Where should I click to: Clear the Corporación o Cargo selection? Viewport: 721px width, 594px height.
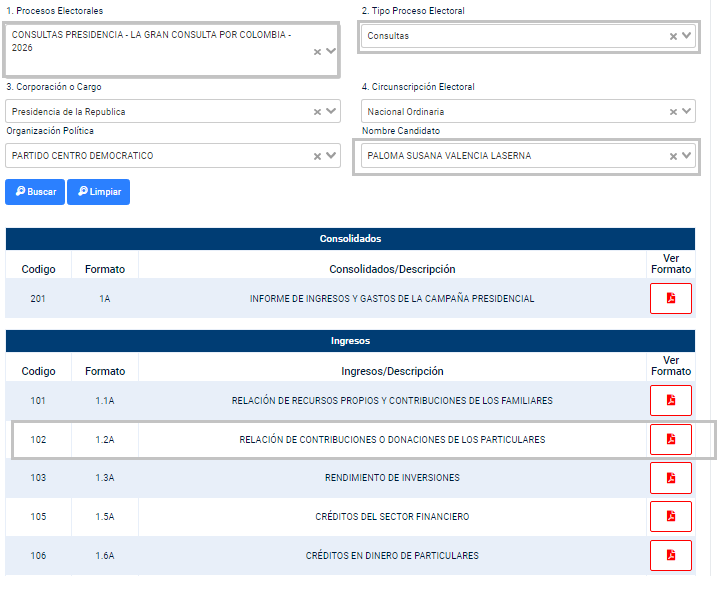pos(317,112)
